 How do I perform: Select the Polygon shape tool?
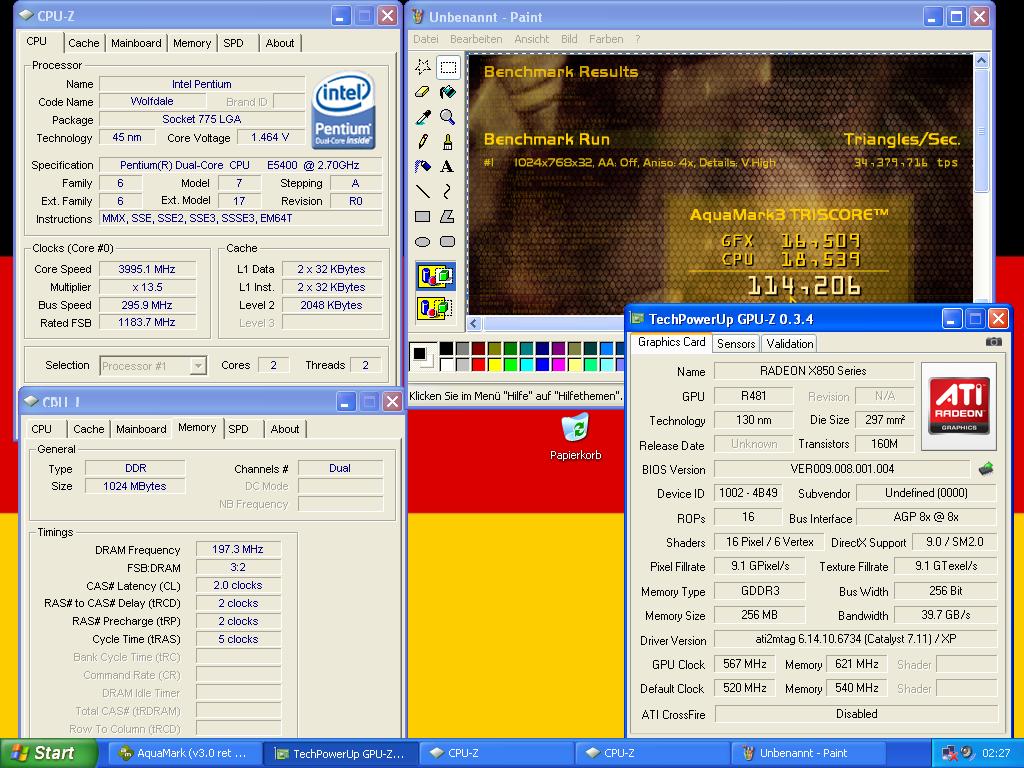click(448, 216)
